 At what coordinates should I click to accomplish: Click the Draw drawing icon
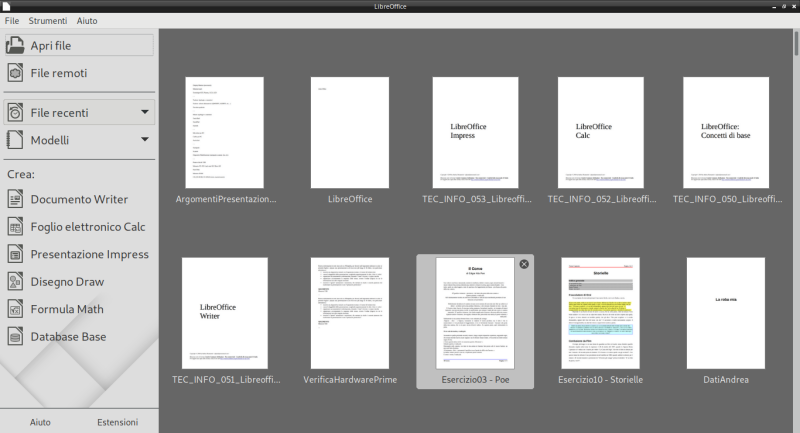(16, 281)
